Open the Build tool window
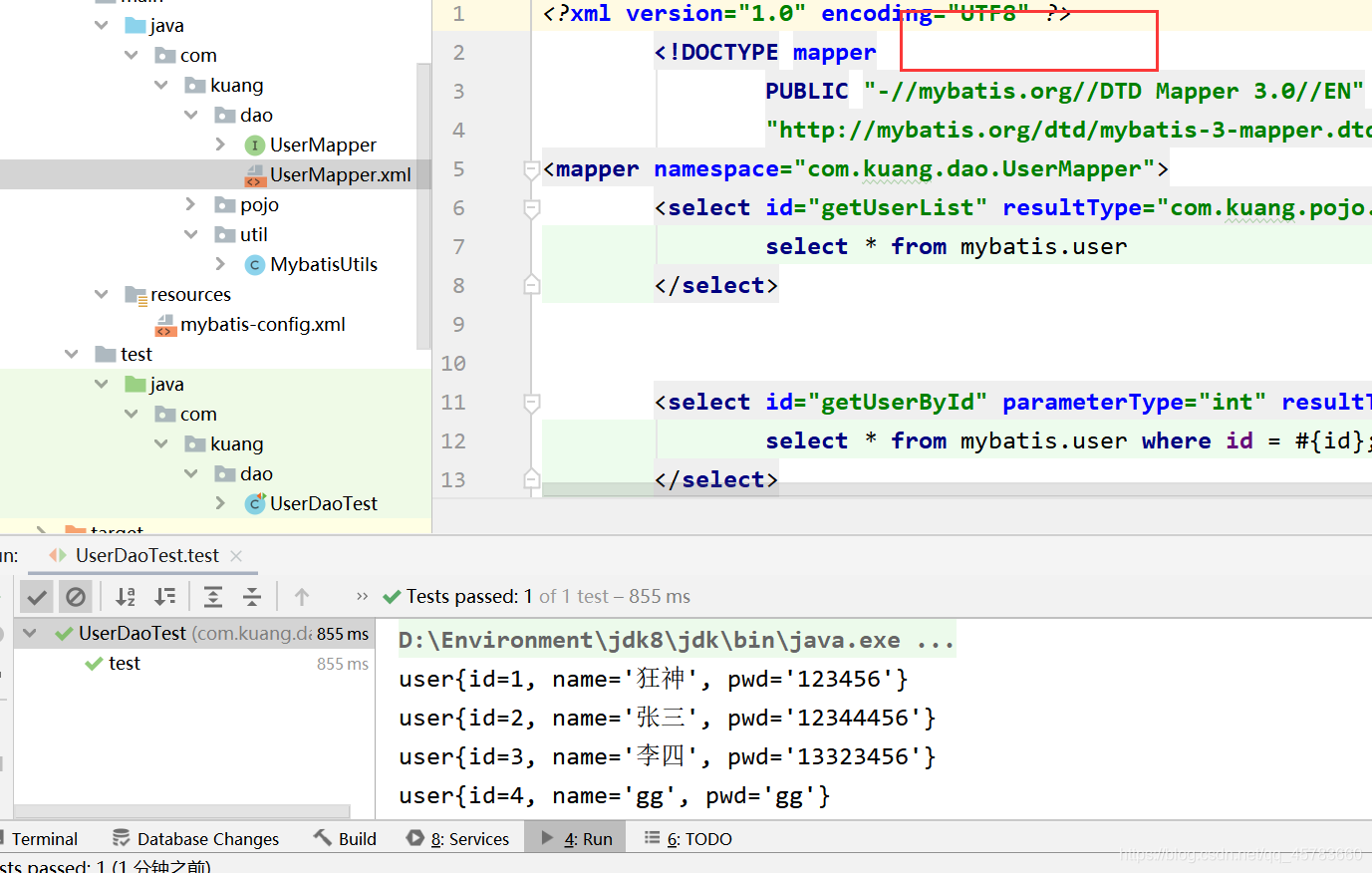Screen dimensions: 1372x873 coord(346,839)
